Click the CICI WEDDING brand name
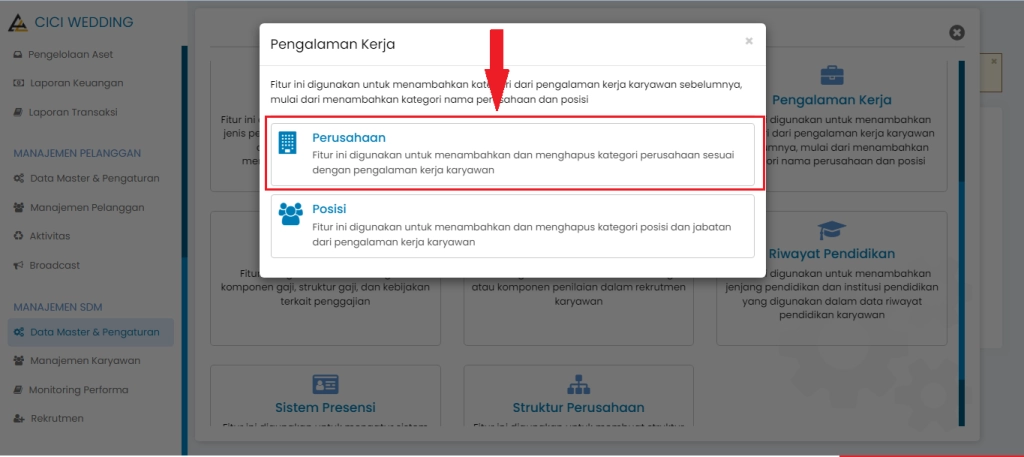 (x=84, y=22)
